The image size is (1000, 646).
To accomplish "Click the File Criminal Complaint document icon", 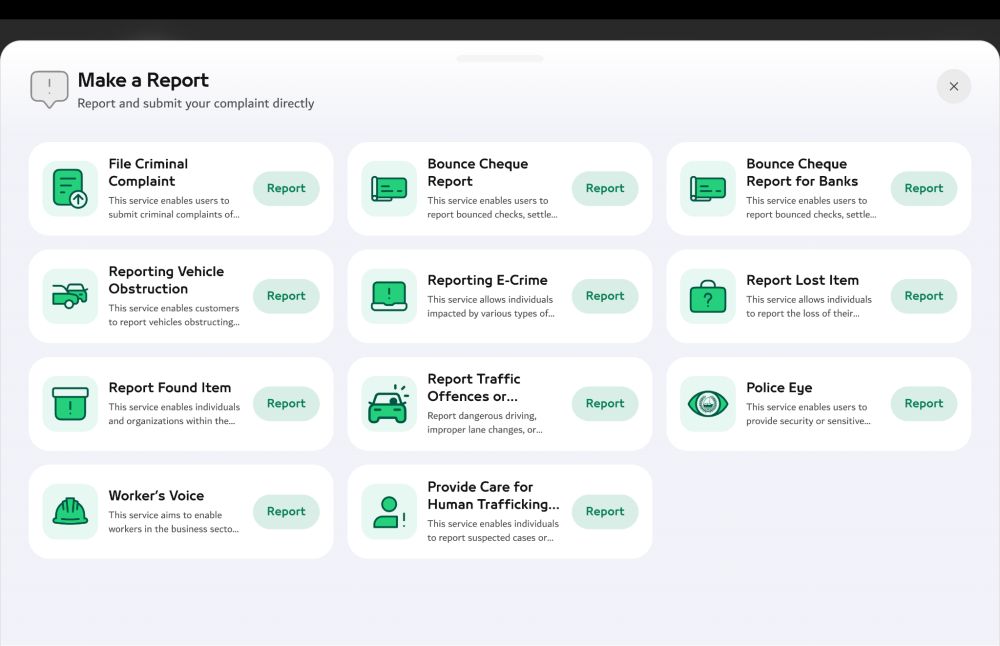I will (x=70, y=188).
